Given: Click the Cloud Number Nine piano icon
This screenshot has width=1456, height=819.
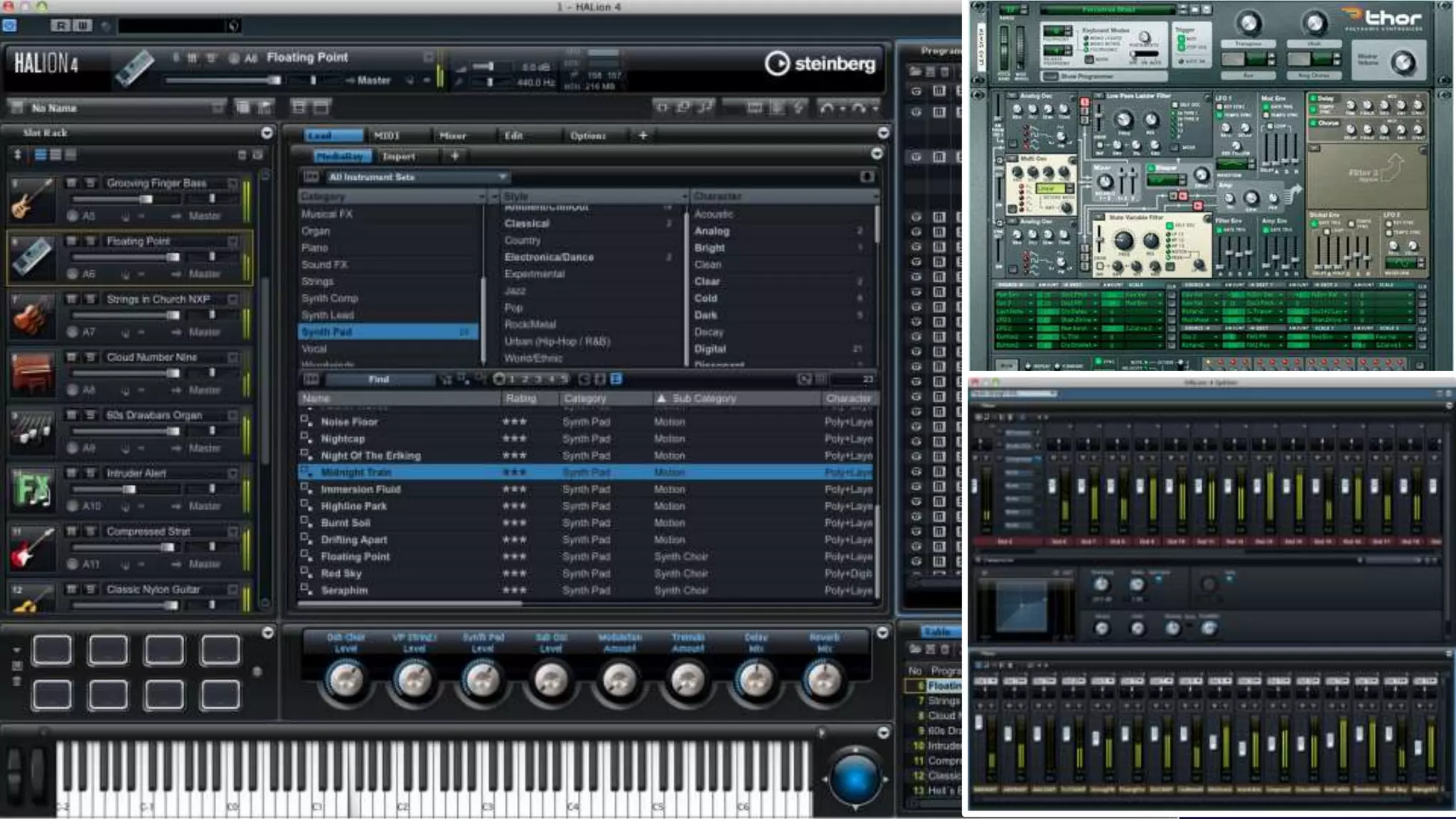Looking at the screenshot, I should (x=32, y=373).
